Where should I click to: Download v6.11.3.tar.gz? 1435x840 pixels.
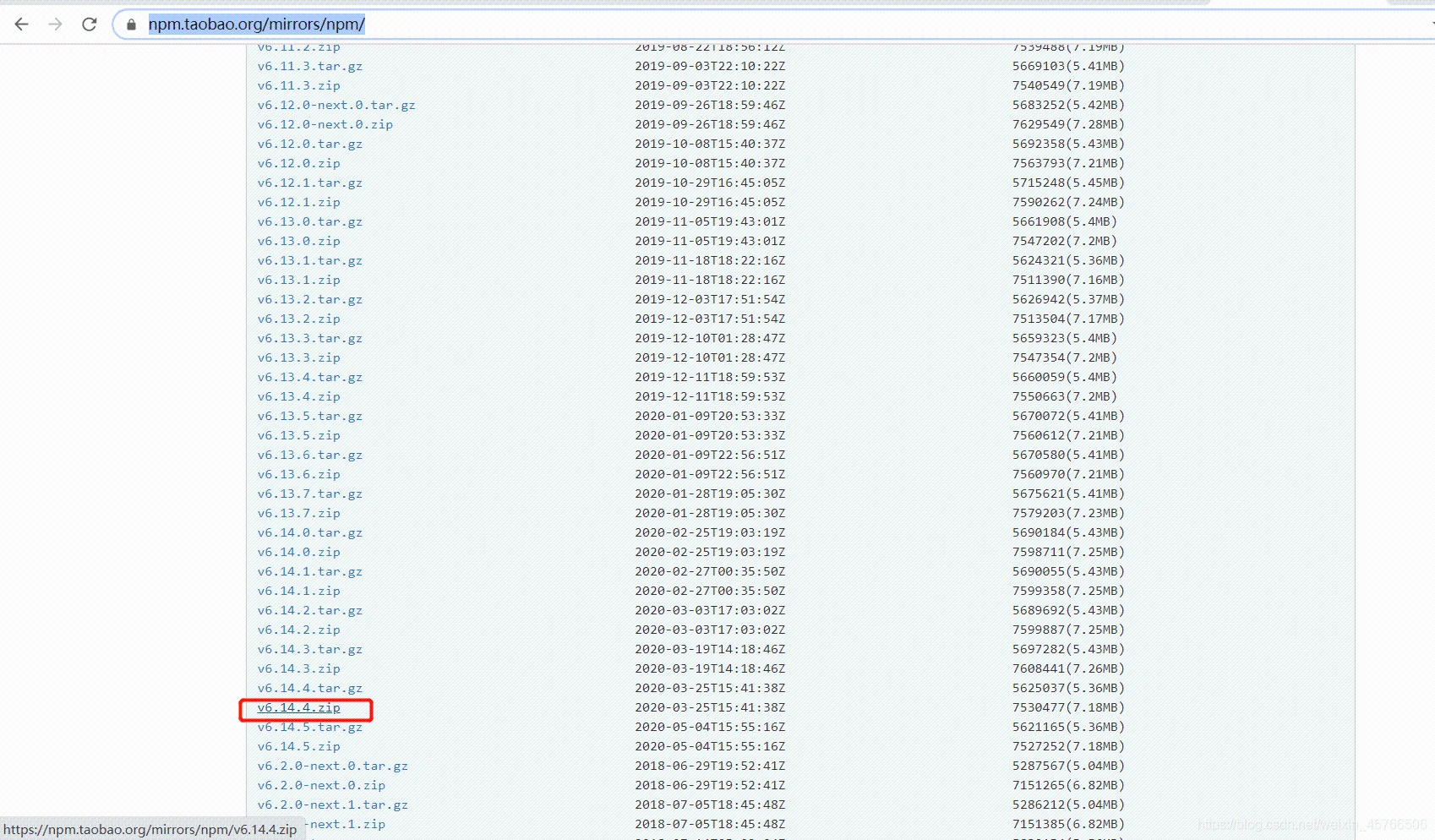[x=310, y=67]
